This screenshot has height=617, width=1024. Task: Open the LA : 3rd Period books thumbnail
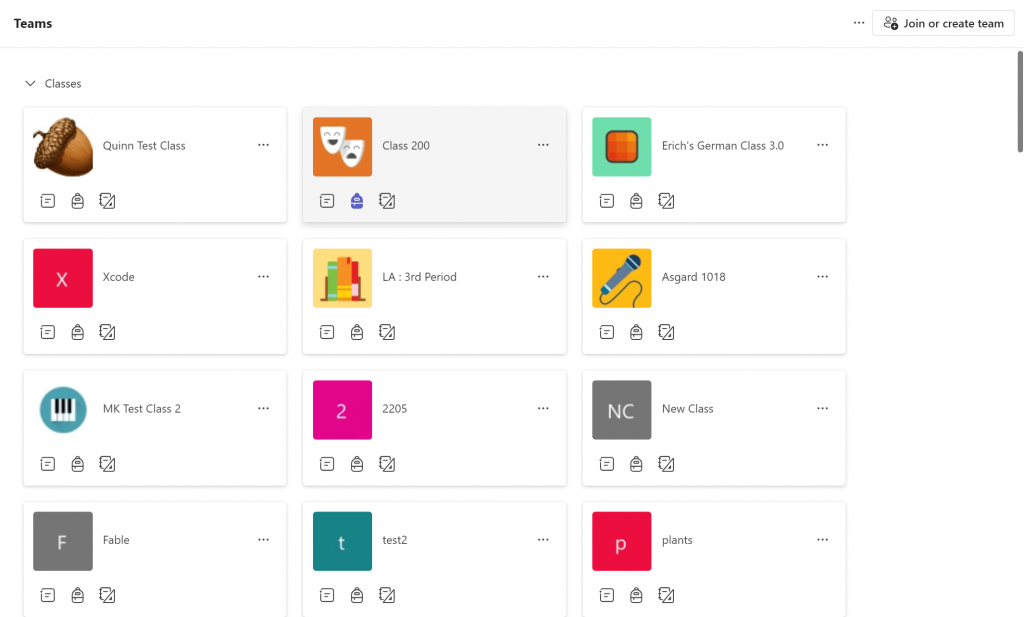(342, 278)
